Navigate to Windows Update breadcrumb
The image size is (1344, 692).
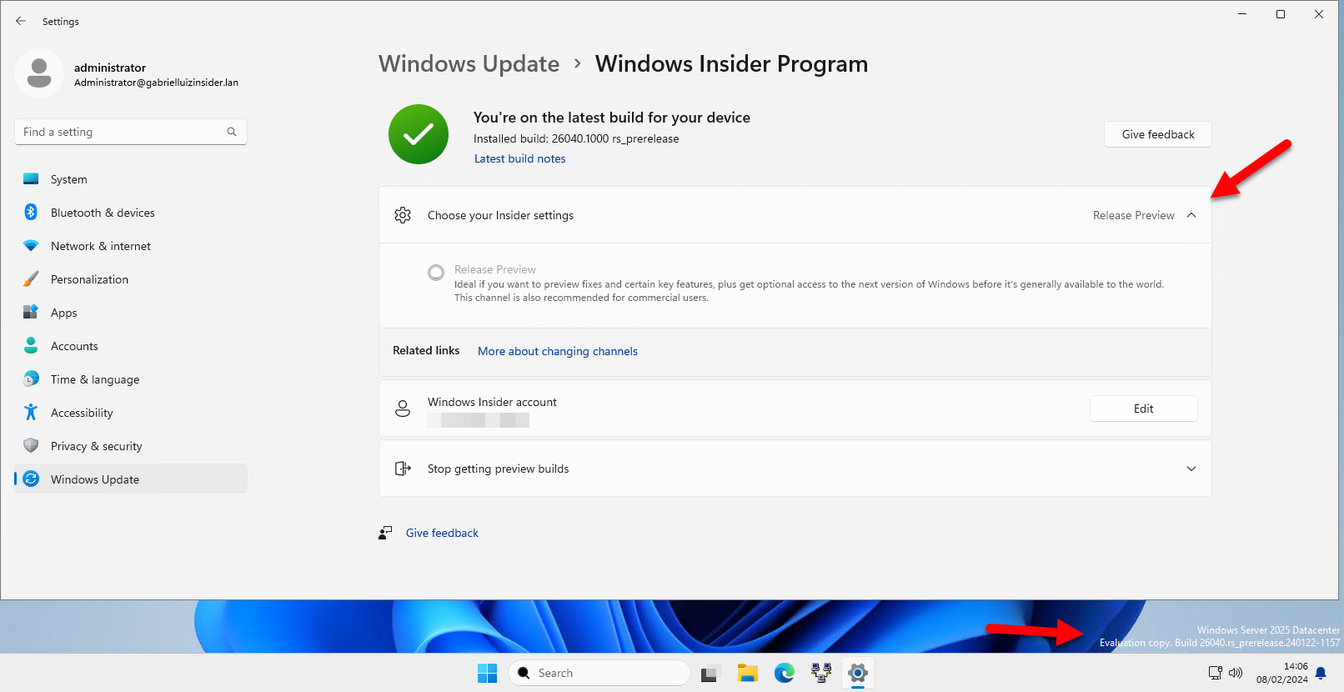tap(469, 64)
